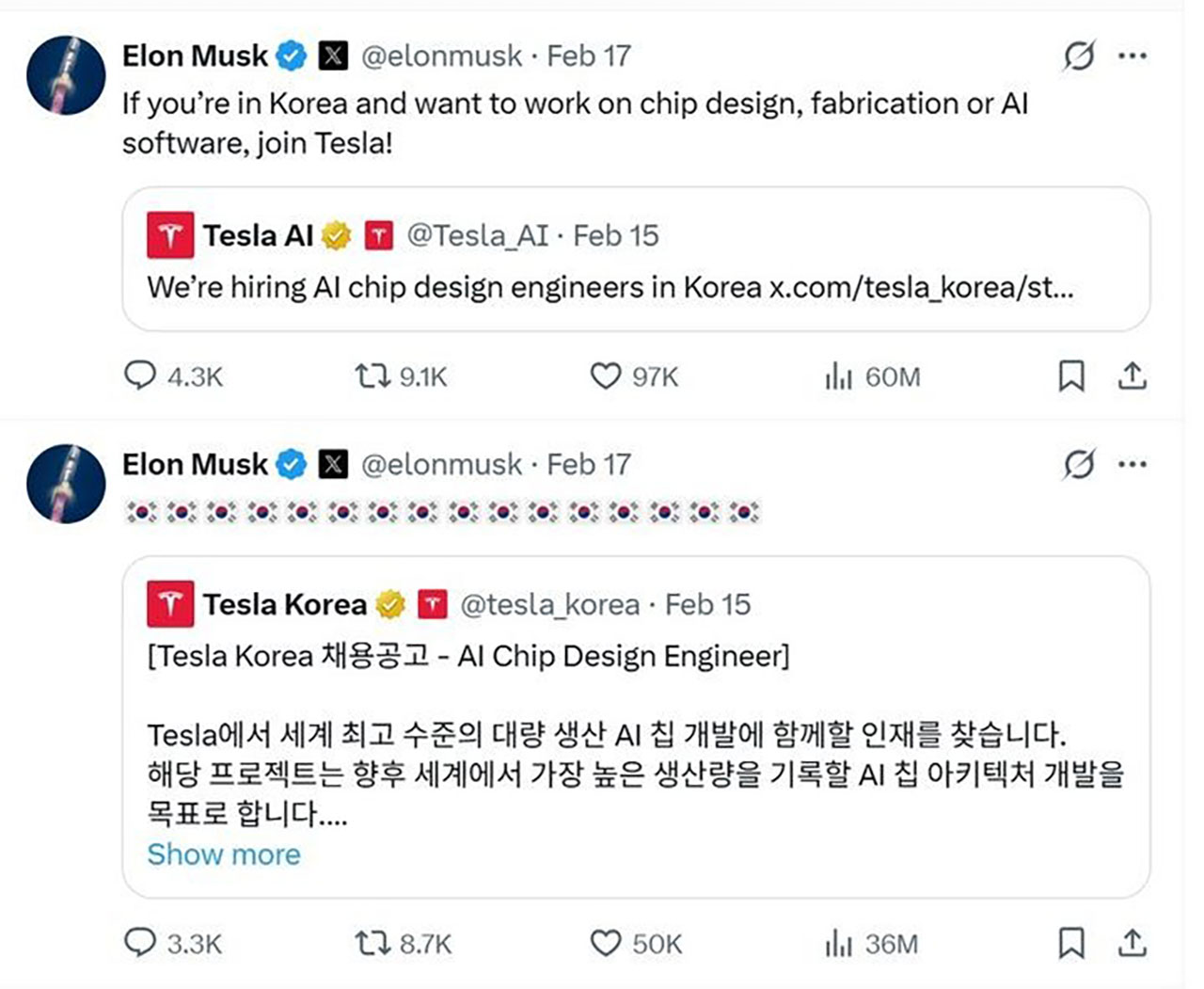Bookmark the Korean flags tweet

1070,943
